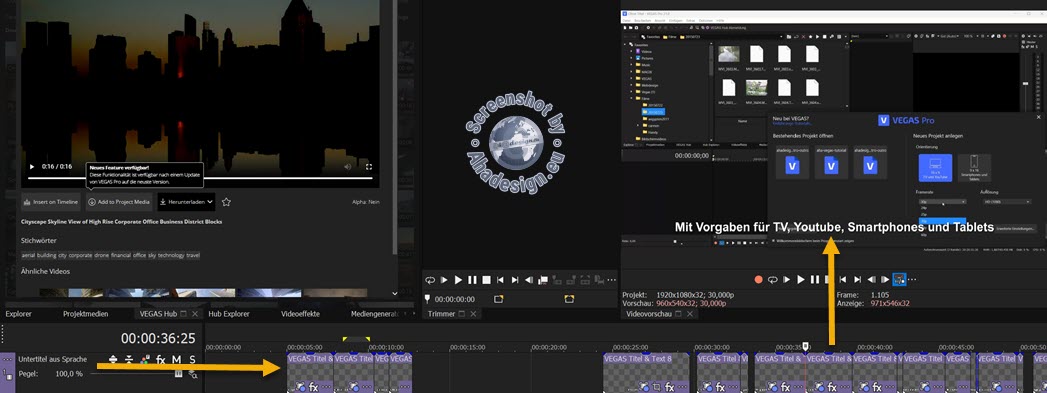Toggle loop playback in the Trimmer
Viewport: 1047px width, 393px height.
coord(431,280)
